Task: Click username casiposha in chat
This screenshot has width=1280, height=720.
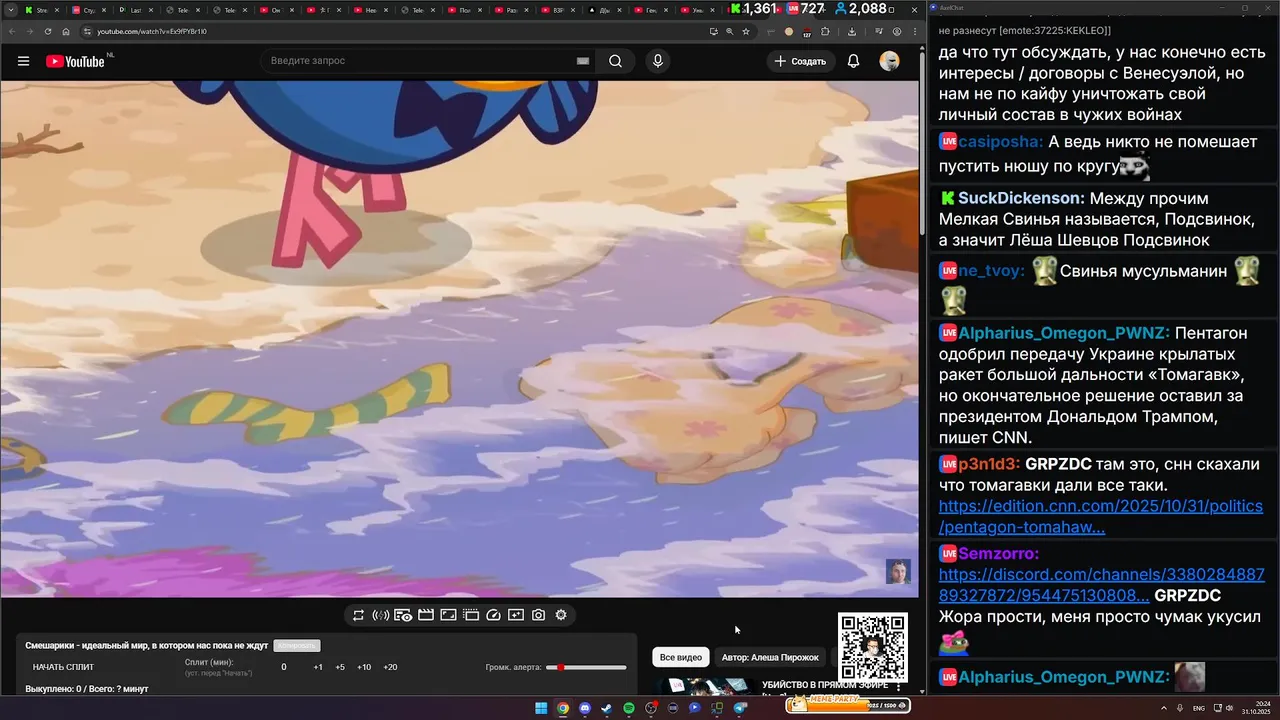Action: click(x=1000, y=142)
